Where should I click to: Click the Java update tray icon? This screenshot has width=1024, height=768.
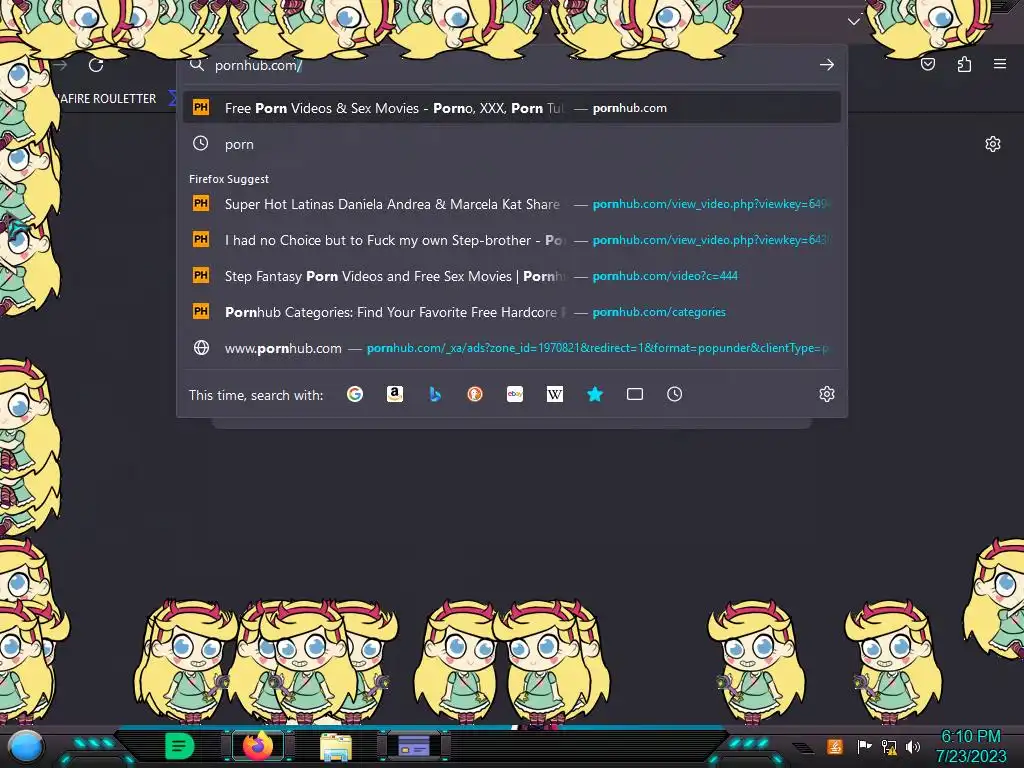835,746
